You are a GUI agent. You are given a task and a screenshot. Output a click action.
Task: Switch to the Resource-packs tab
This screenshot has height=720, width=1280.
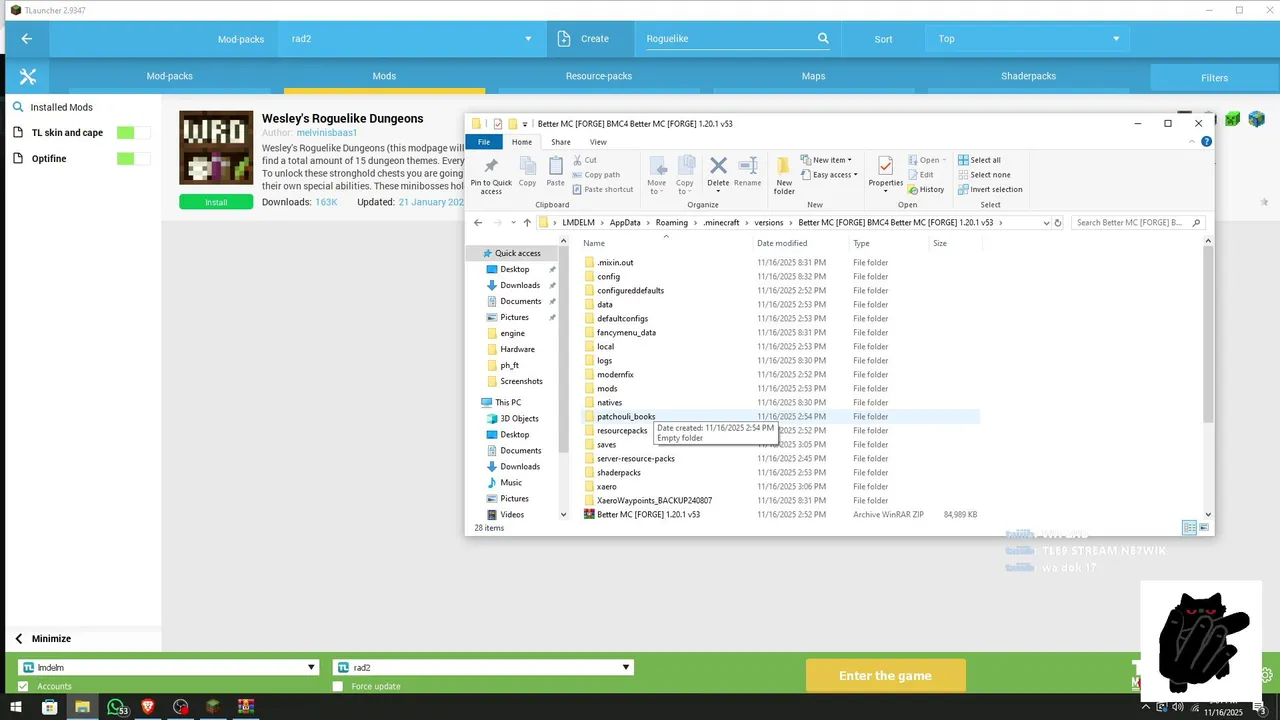coord(599,76)
